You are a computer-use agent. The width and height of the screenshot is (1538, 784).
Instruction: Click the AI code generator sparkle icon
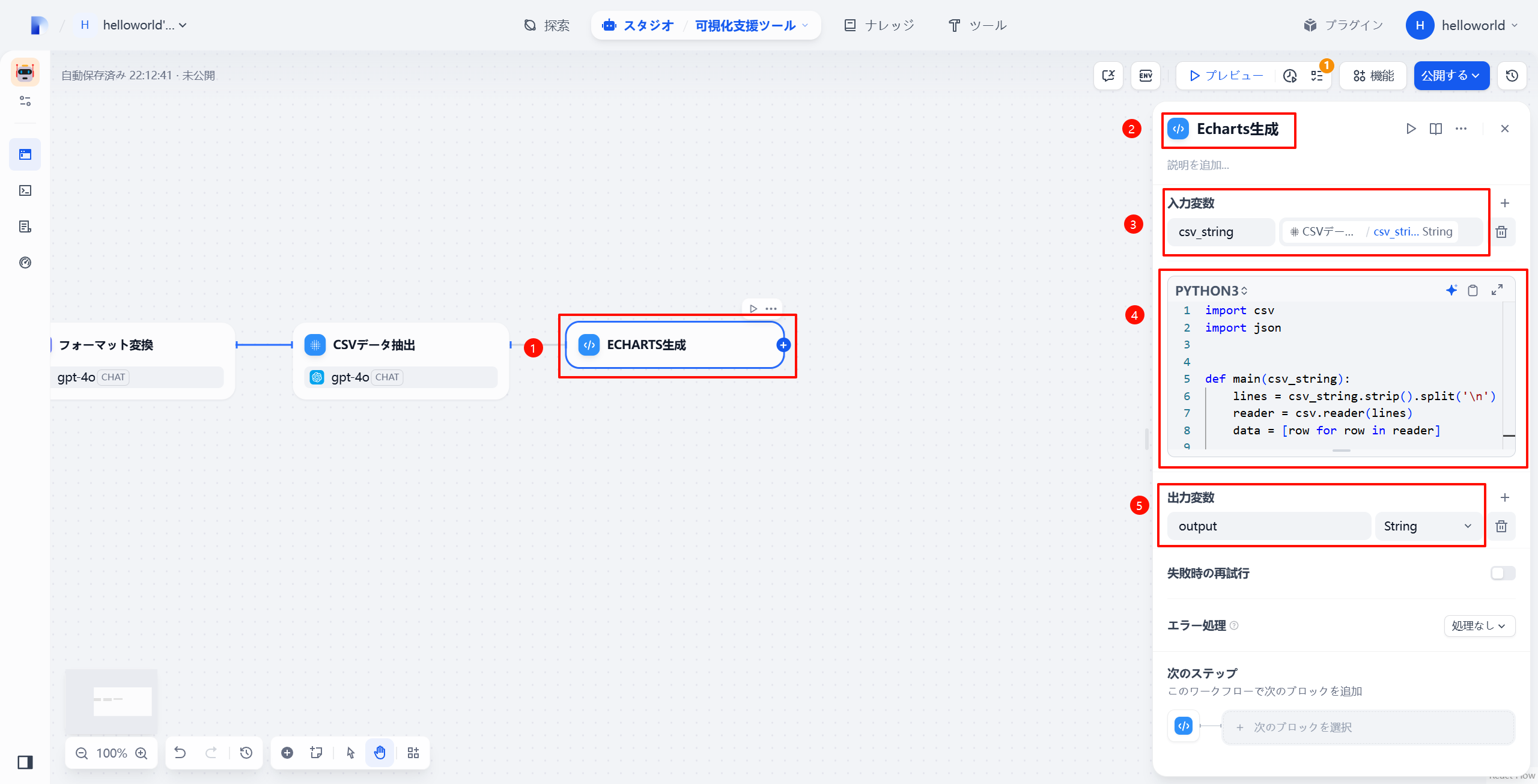coord(1451,290)
